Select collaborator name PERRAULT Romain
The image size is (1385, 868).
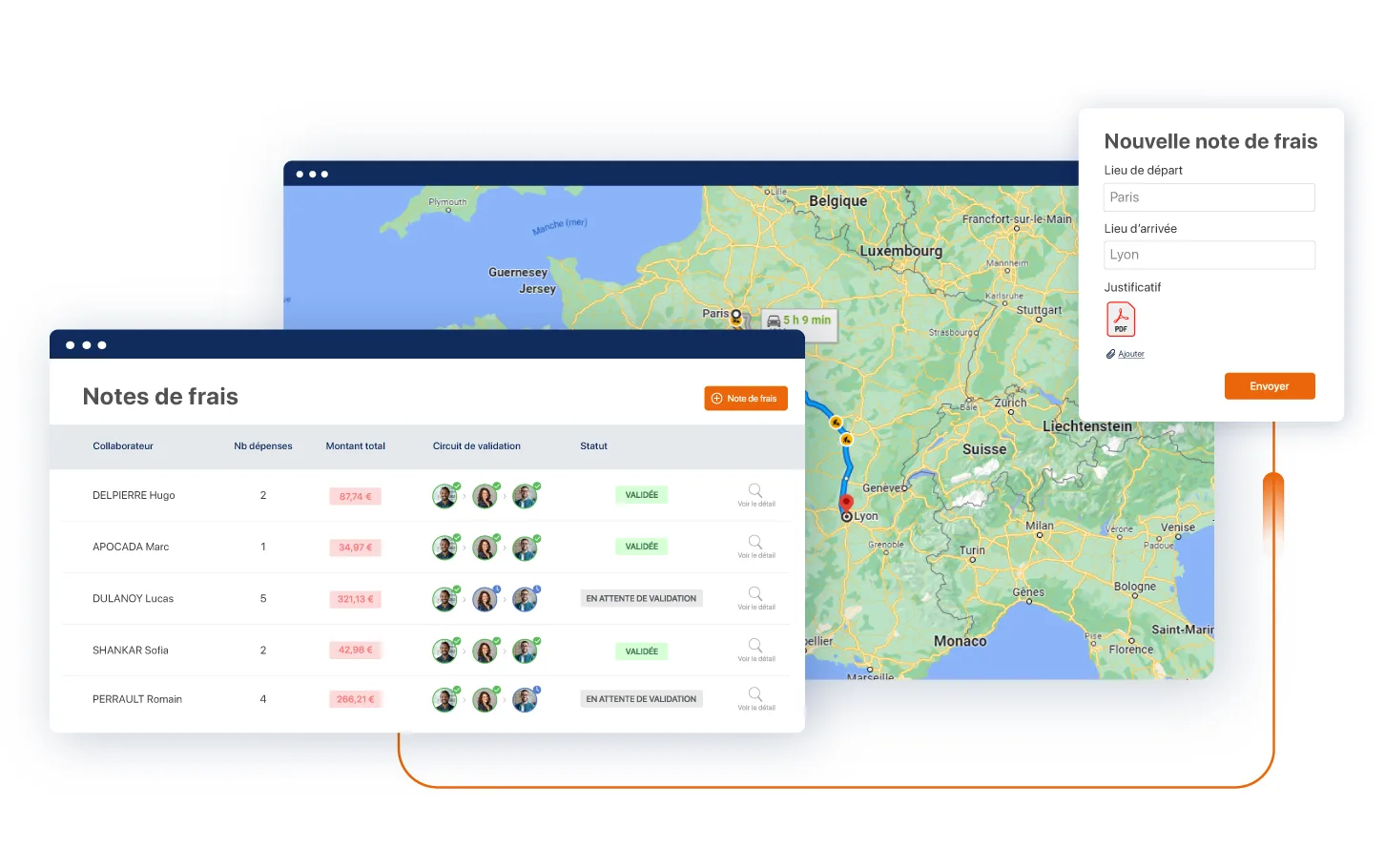pyautogui.click(x=137, y=699)
